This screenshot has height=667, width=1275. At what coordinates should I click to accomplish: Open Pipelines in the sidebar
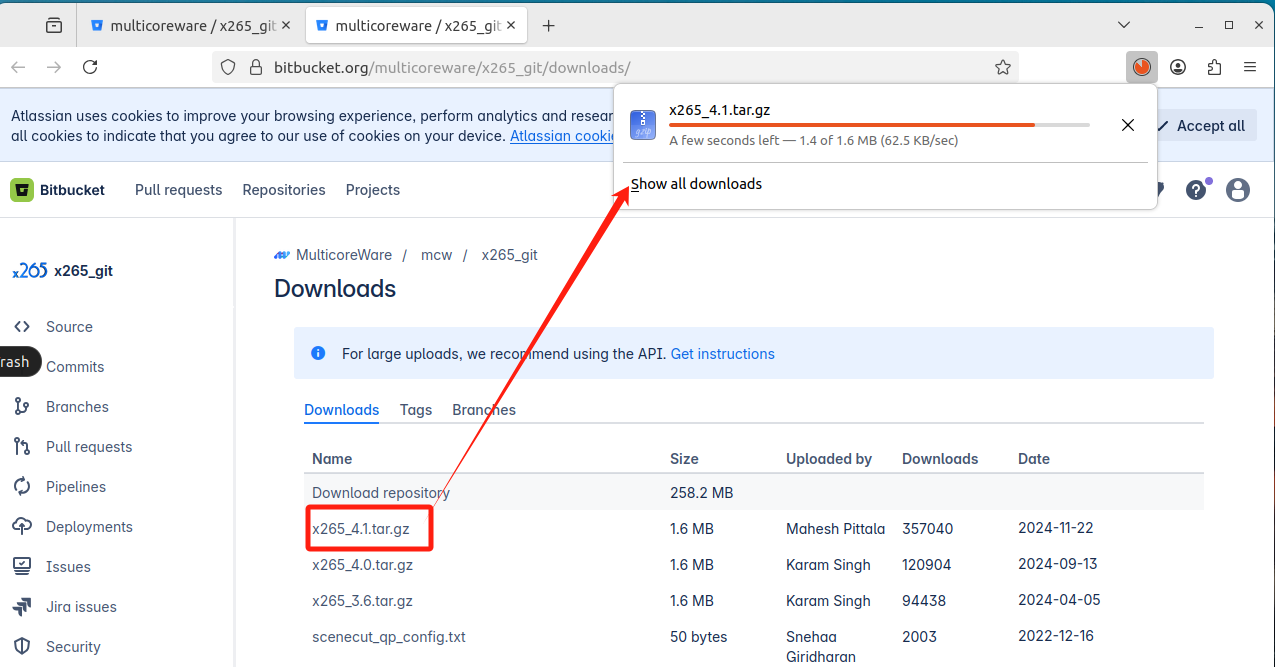coord(76,487)
